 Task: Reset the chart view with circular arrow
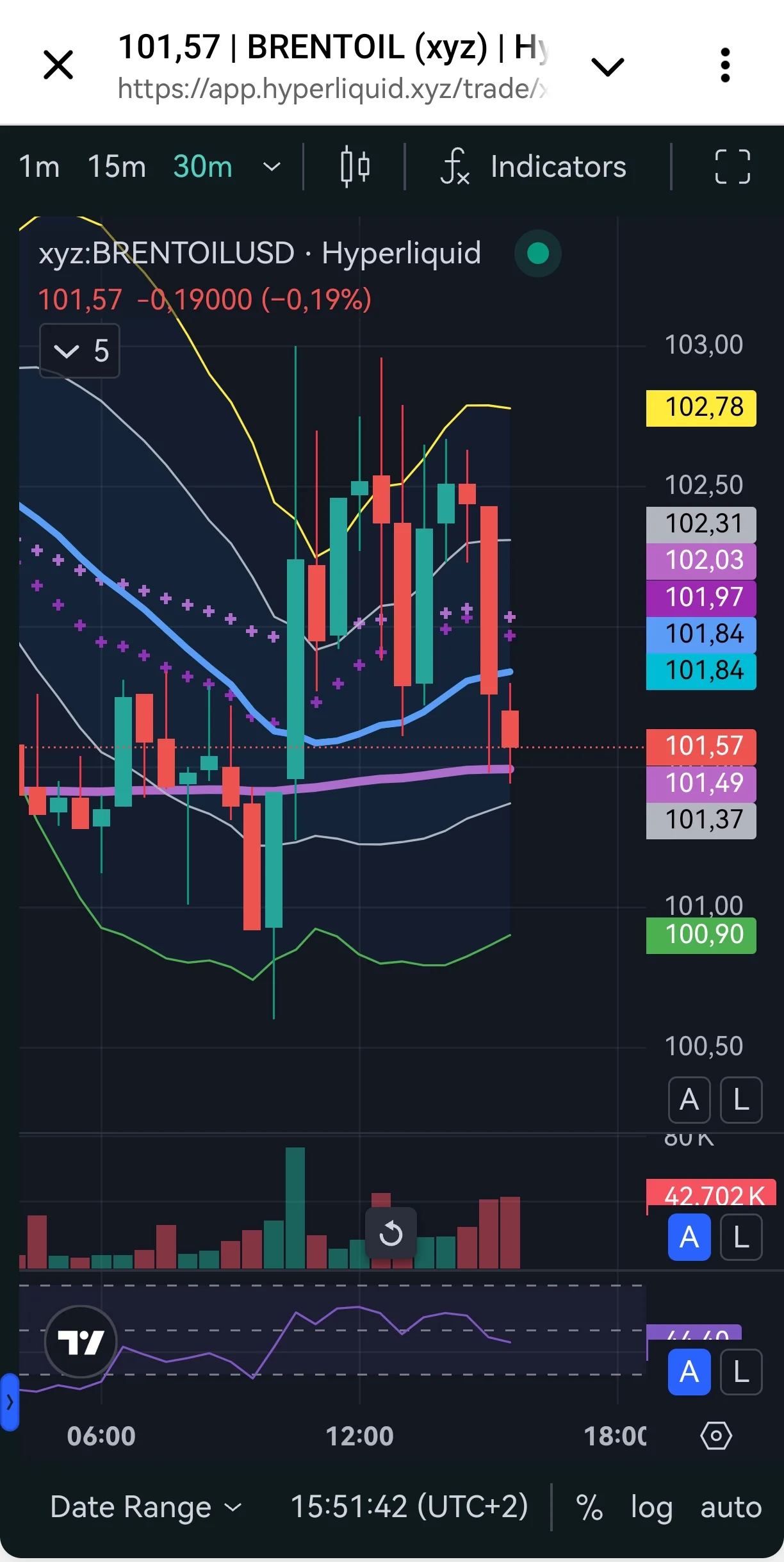tap(391, 1233)
